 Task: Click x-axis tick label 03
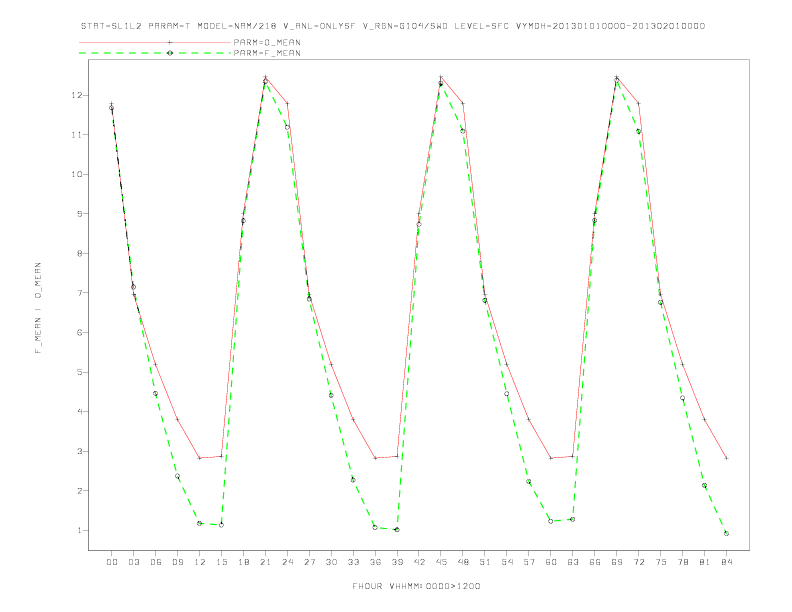coord(133,562)
